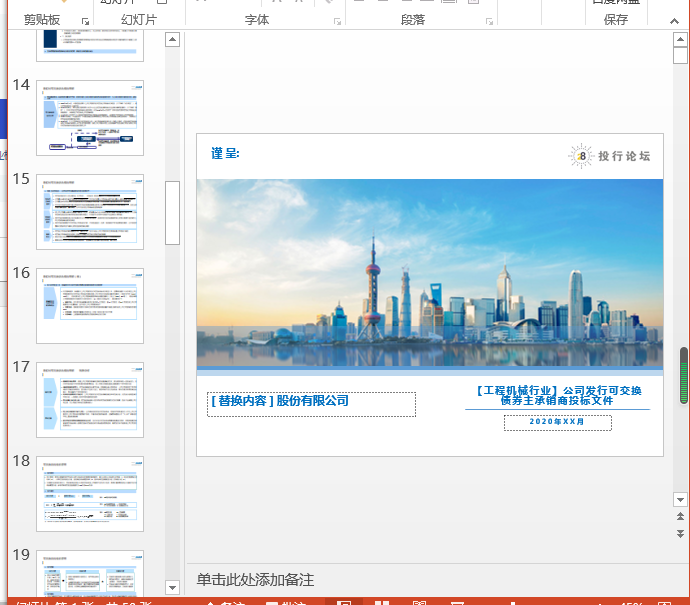Select slide 18 thumbnail

(x=90, y=494)
